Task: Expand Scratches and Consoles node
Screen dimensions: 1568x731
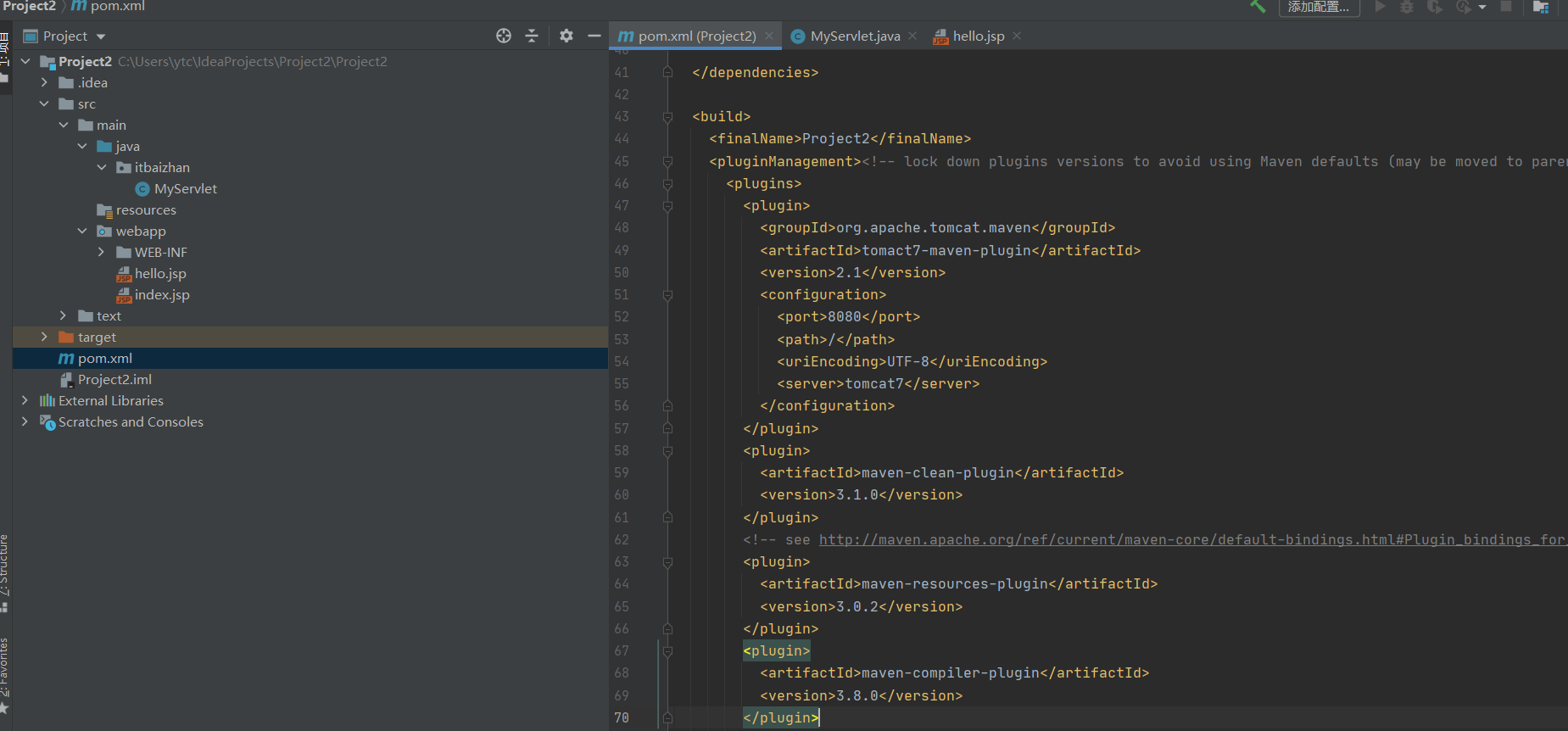Action: click(x=25, y=421)
